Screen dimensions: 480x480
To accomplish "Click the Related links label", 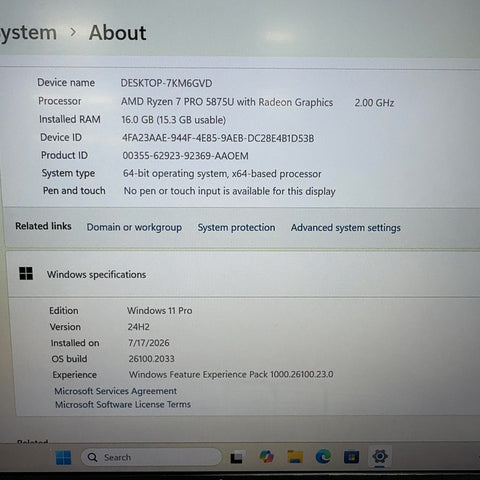I will (x=43, y=226).
